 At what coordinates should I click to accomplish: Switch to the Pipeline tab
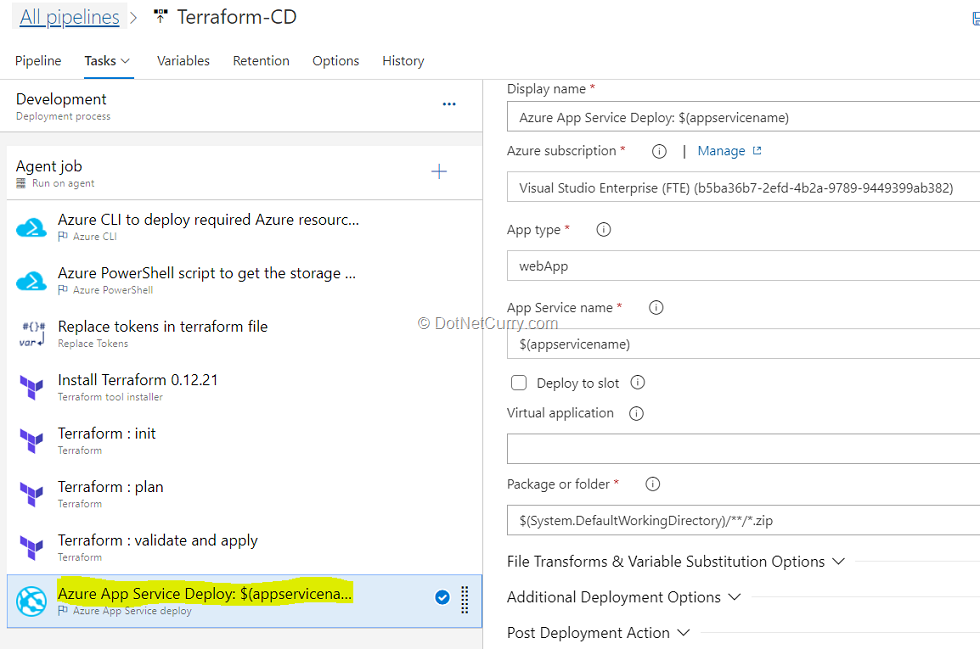[x=38, y=61]
